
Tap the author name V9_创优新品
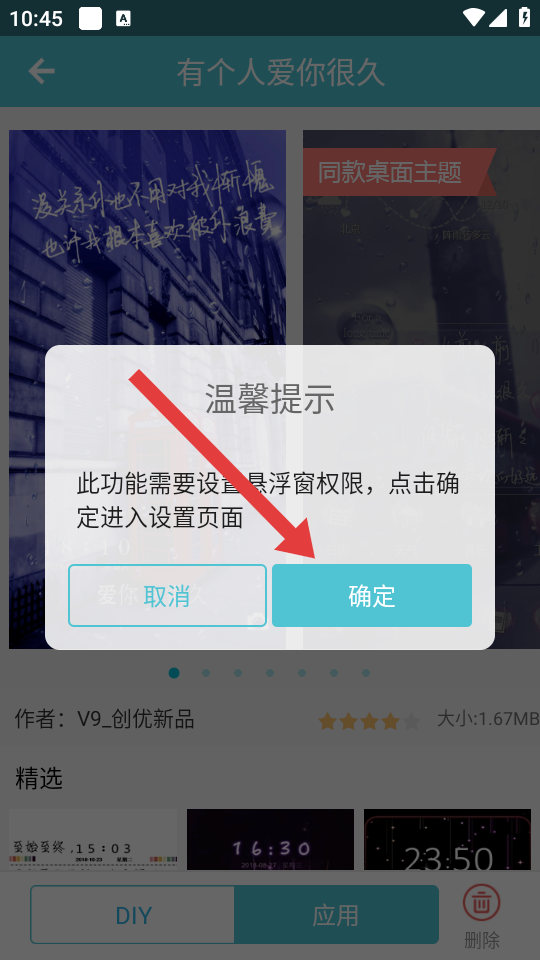coord(135,719)
